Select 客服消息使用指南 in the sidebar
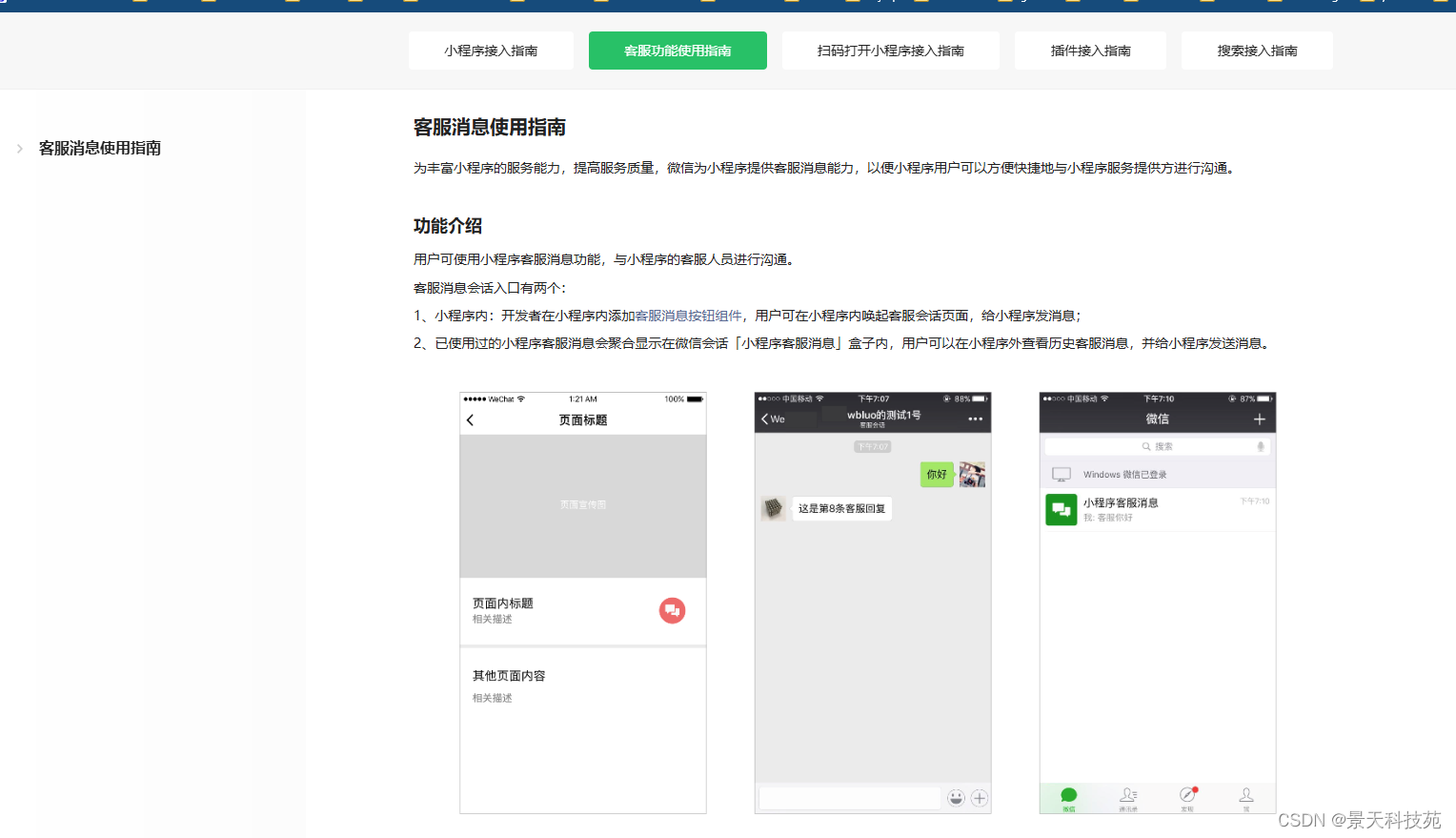Screen dimensions: 1456x838 pos(100,148)
